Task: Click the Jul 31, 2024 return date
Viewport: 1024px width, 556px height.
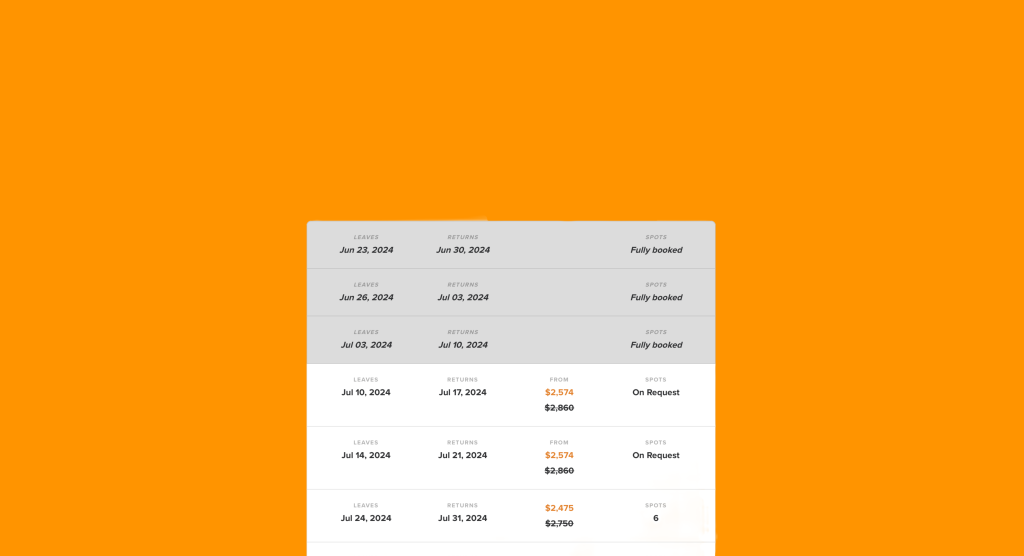Action: pos(462,518)
